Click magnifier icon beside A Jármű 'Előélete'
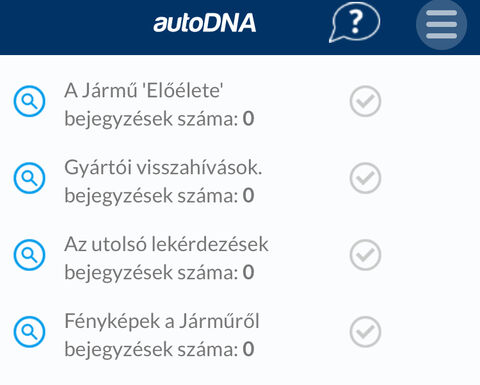Viewport: 480px width, 385px height. [29, 101]
